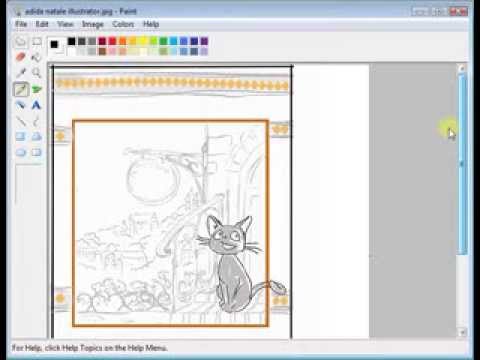Choose the dark green palette swatch
Screen dimensions: 480x360
pyautogui.click(x=163, y=41)
